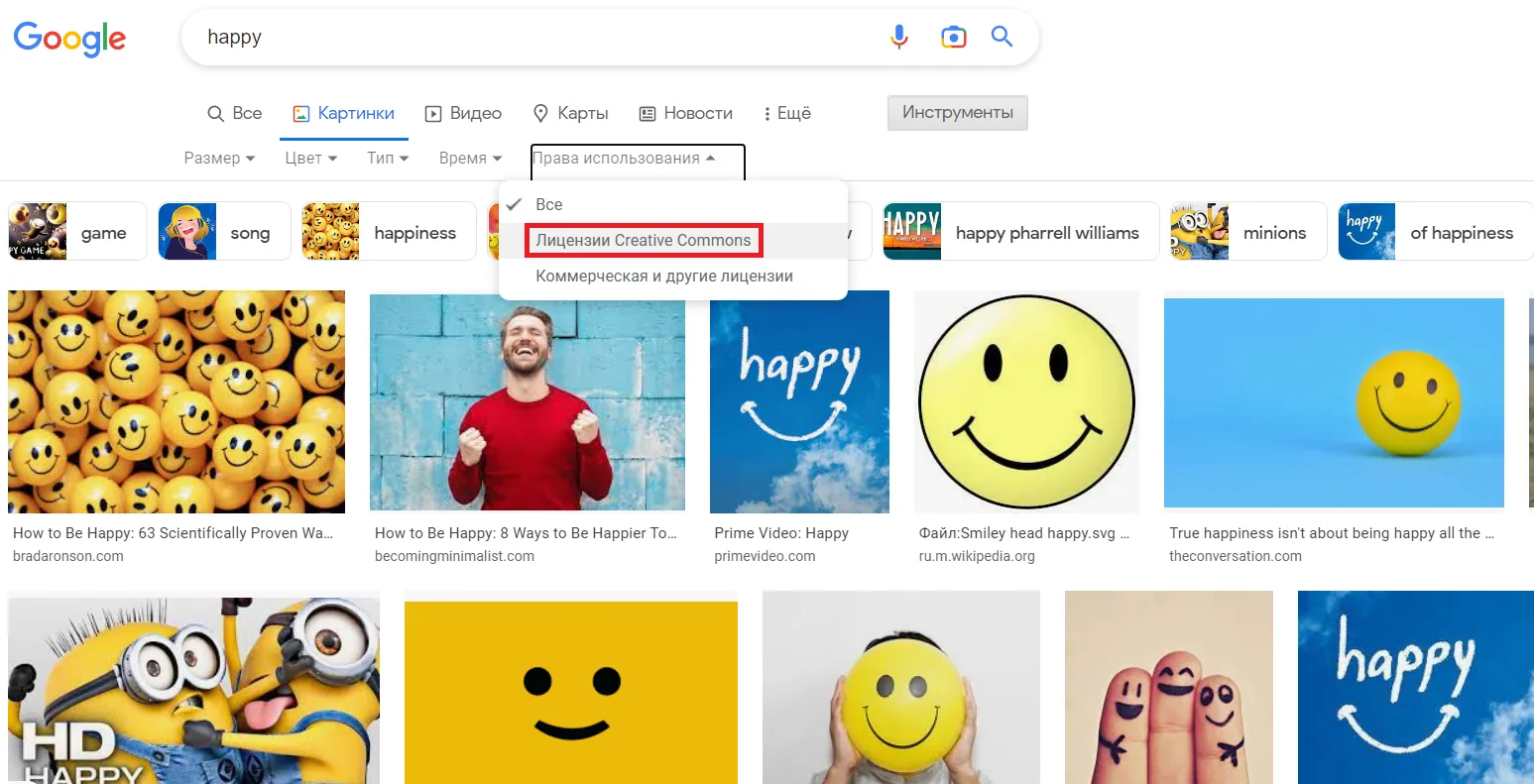Click the 'happiness' suggestion chip

(389, 231)
